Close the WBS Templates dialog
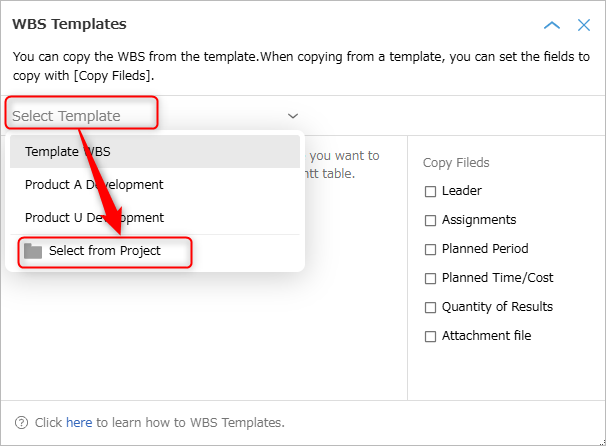 tap(584, 25)
